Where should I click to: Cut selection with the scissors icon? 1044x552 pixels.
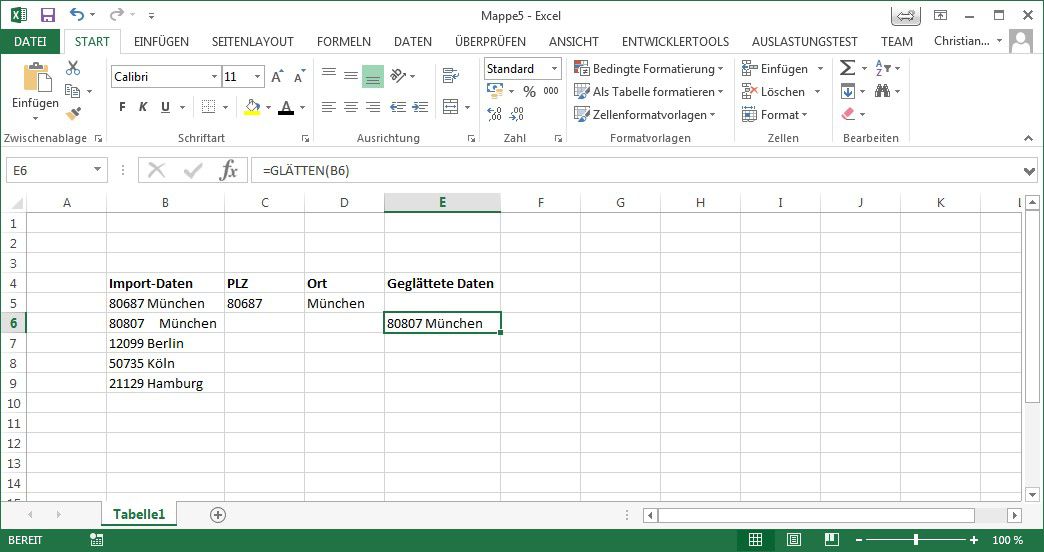pos(73,68)
